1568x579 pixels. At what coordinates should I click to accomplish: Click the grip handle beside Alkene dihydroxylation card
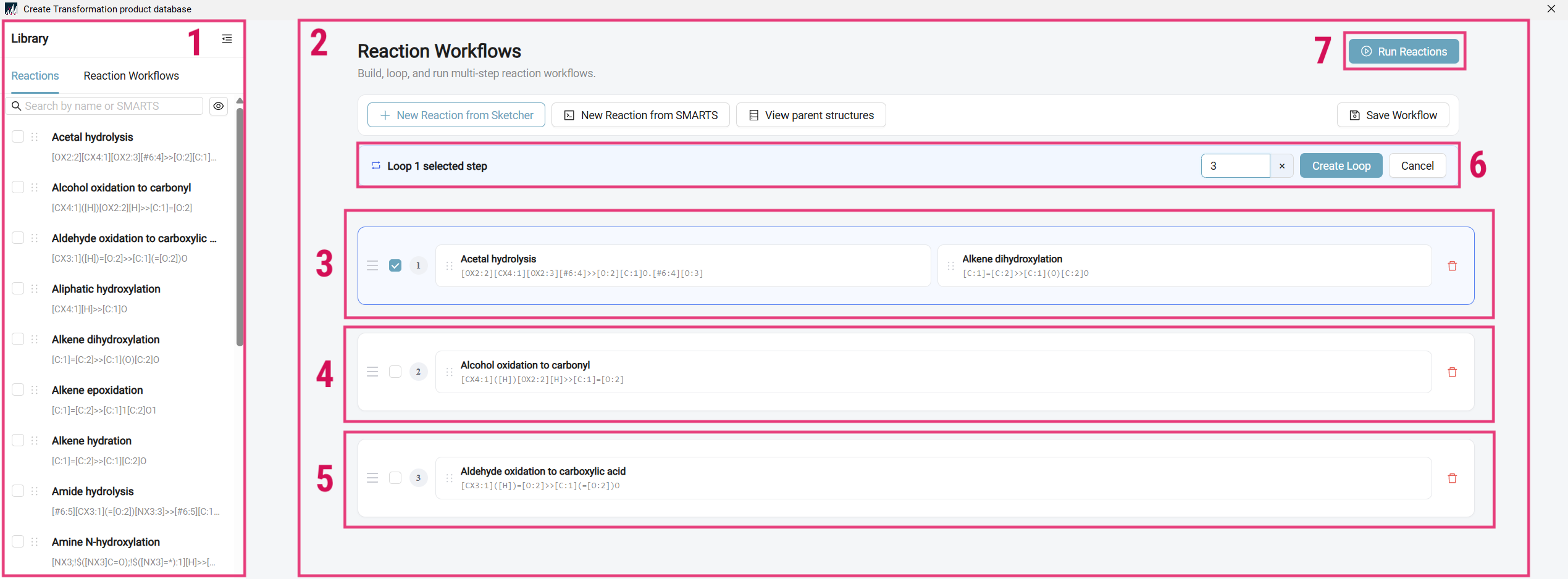(950, 266)
